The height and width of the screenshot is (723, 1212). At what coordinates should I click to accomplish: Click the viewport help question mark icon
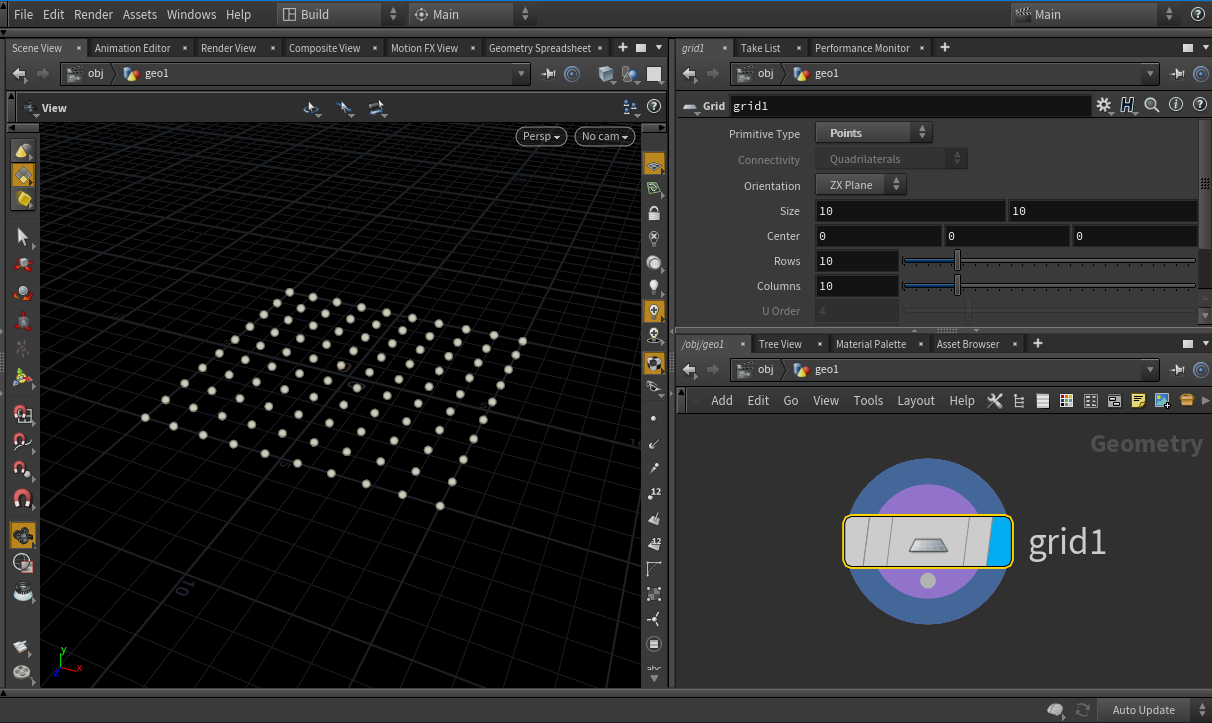pyautogui.click(x=654, y=107)
